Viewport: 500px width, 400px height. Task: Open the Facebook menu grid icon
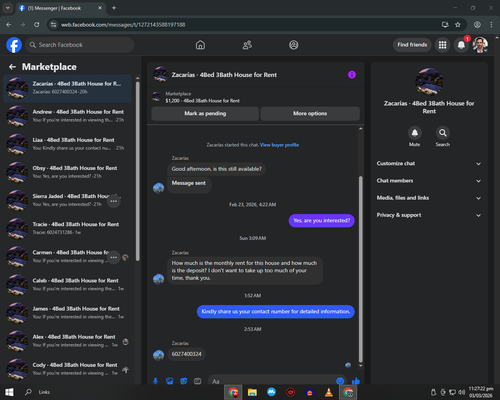click(x=442, y=45)
